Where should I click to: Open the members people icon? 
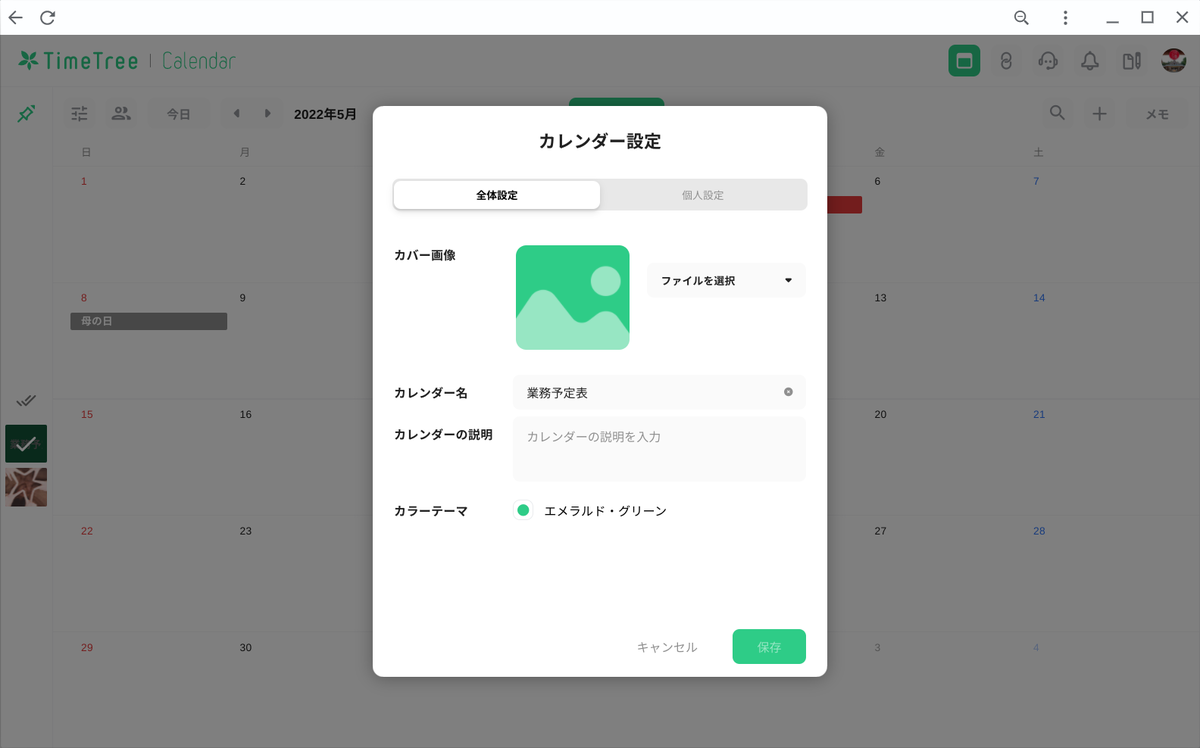pyautogui.click(x=121, y=114)
